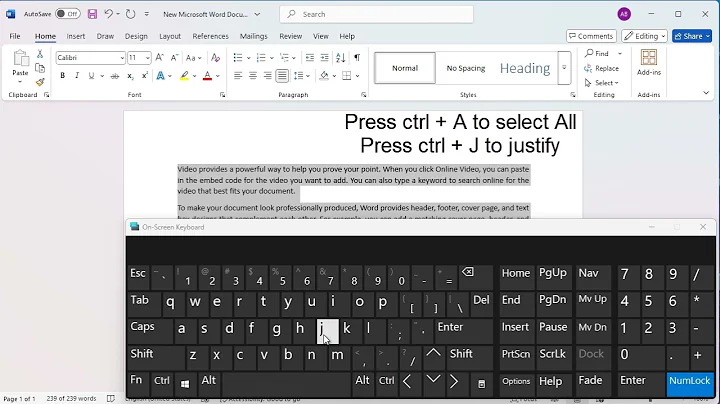Open the Add-ins icon

tap(649, 63)
